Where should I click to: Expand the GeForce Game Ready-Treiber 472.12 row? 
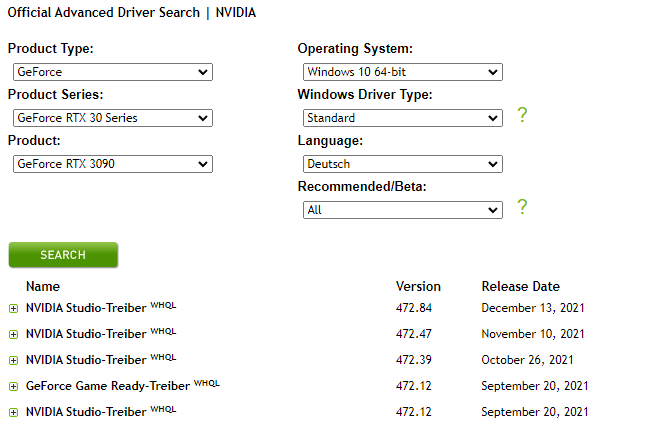(x=13, y=387)
